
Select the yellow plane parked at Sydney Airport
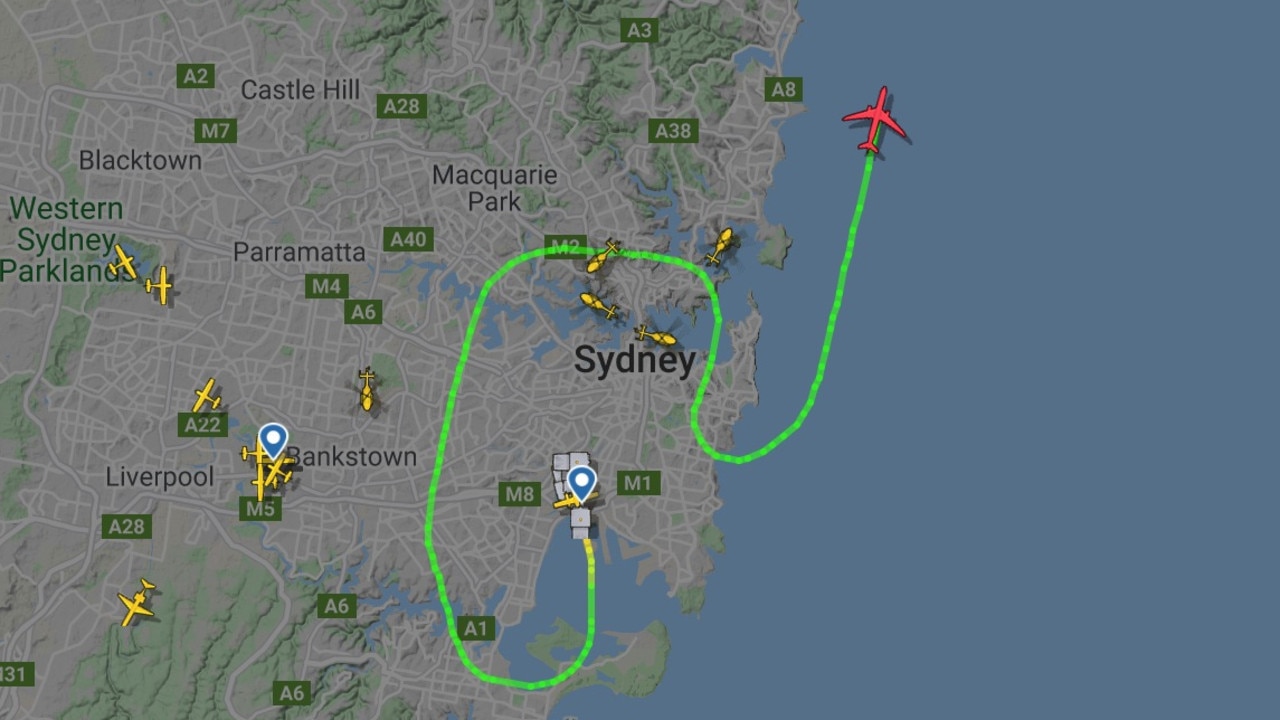click(568, 499)
